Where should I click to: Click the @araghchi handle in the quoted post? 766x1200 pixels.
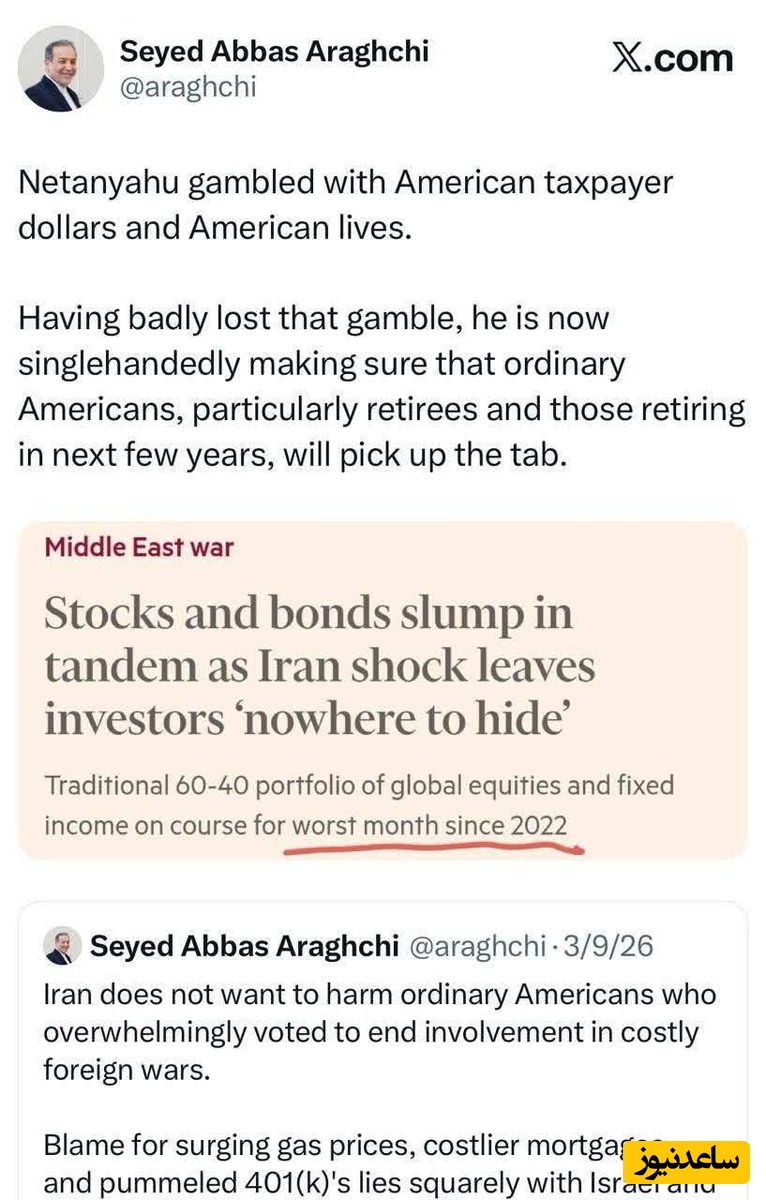[x=476, y=946]
